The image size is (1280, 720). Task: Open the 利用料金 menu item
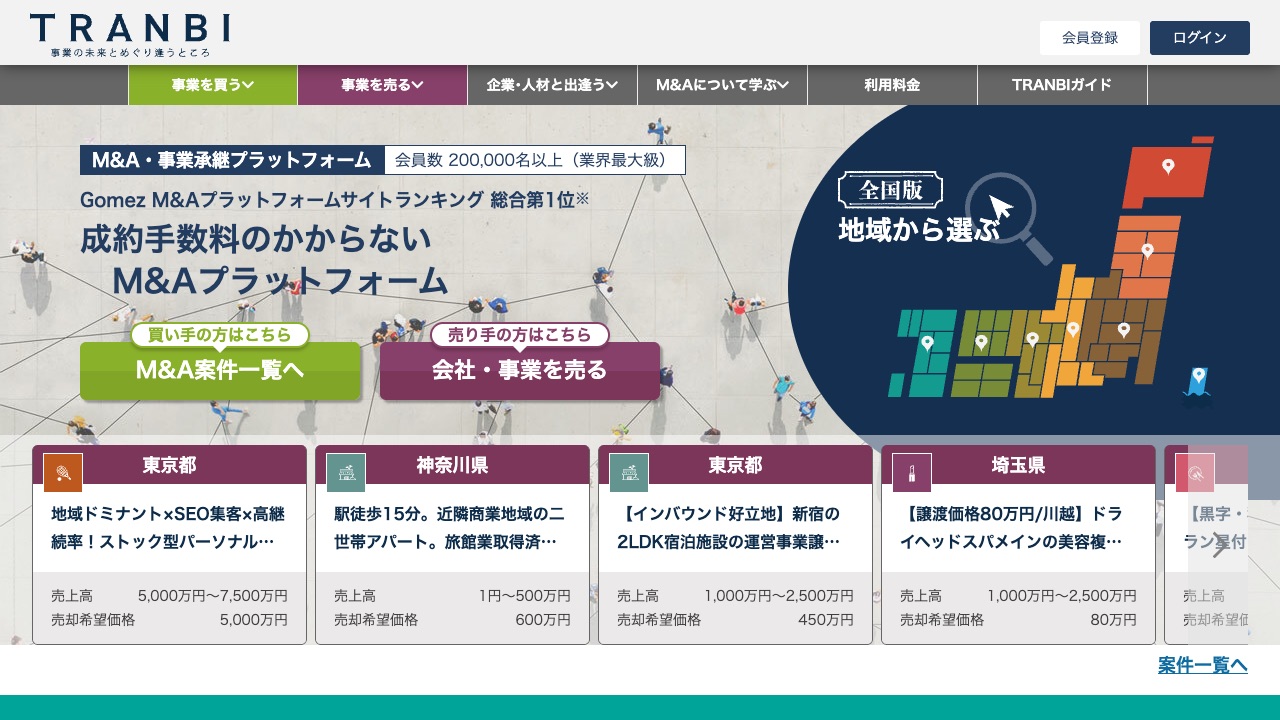tap(893, 85)
